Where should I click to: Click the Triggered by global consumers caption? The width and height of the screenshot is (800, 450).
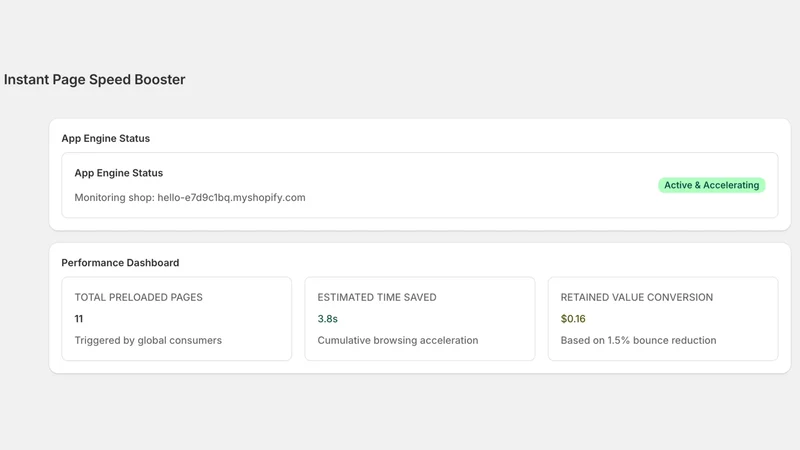(148, 340)
